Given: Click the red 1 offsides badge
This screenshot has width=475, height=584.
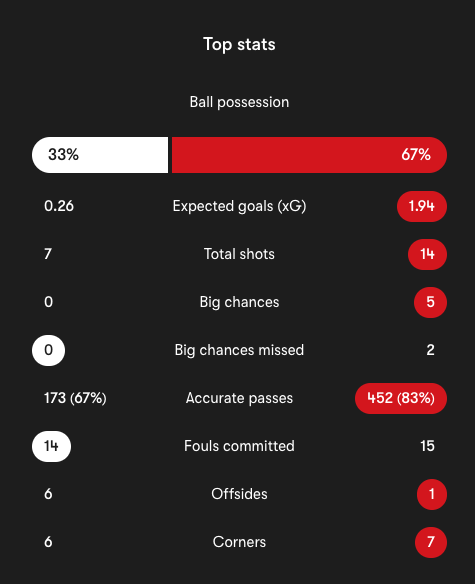Looking at the screenshot, I should [432, 494].
